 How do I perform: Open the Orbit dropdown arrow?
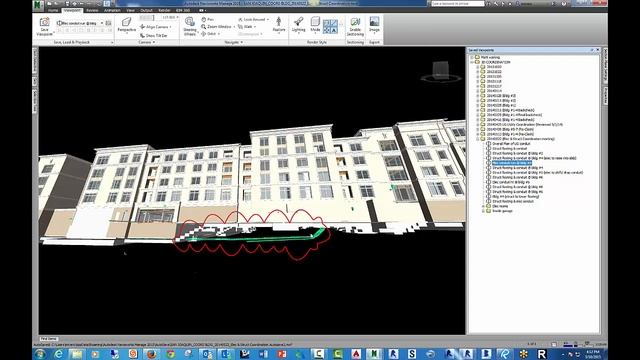coord(219,34)
